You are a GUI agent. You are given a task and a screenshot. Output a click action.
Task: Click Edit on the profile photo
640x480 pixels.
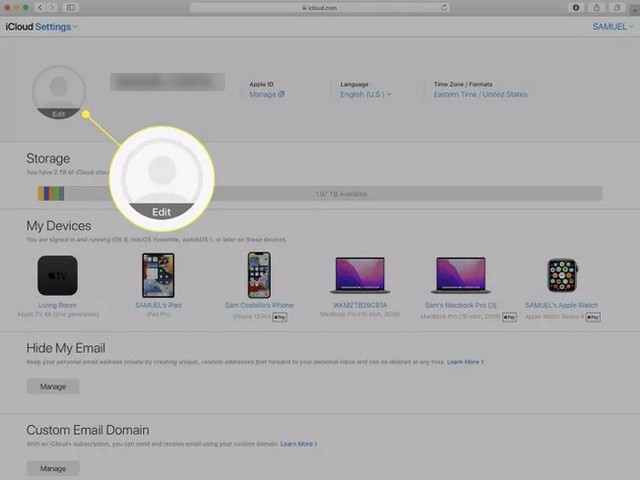[60, 114]
